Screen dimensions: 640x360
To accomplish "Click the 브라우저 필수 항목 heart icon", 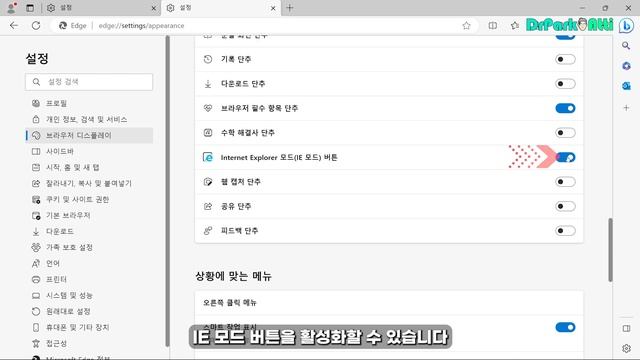I will click(208, 108).
